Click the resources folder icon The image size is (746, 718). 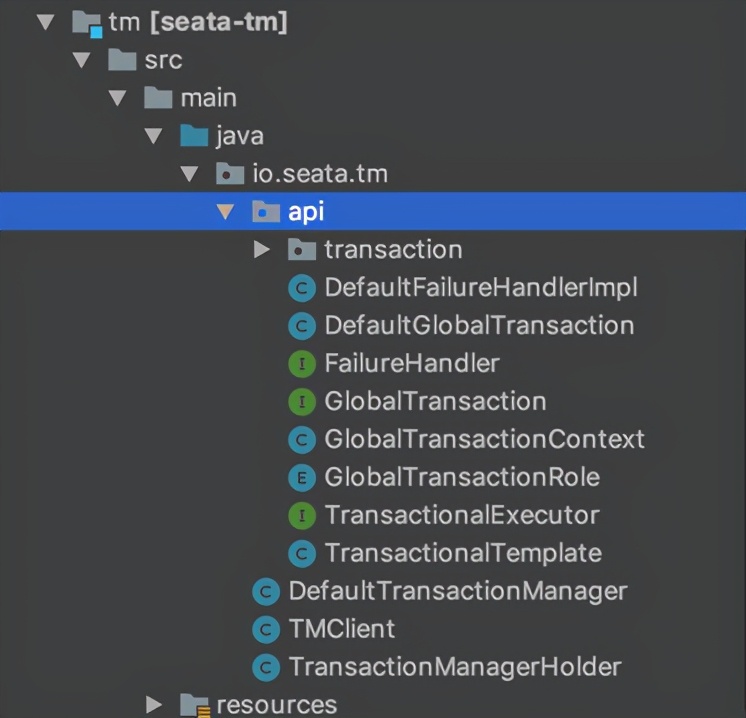[195, 705]
